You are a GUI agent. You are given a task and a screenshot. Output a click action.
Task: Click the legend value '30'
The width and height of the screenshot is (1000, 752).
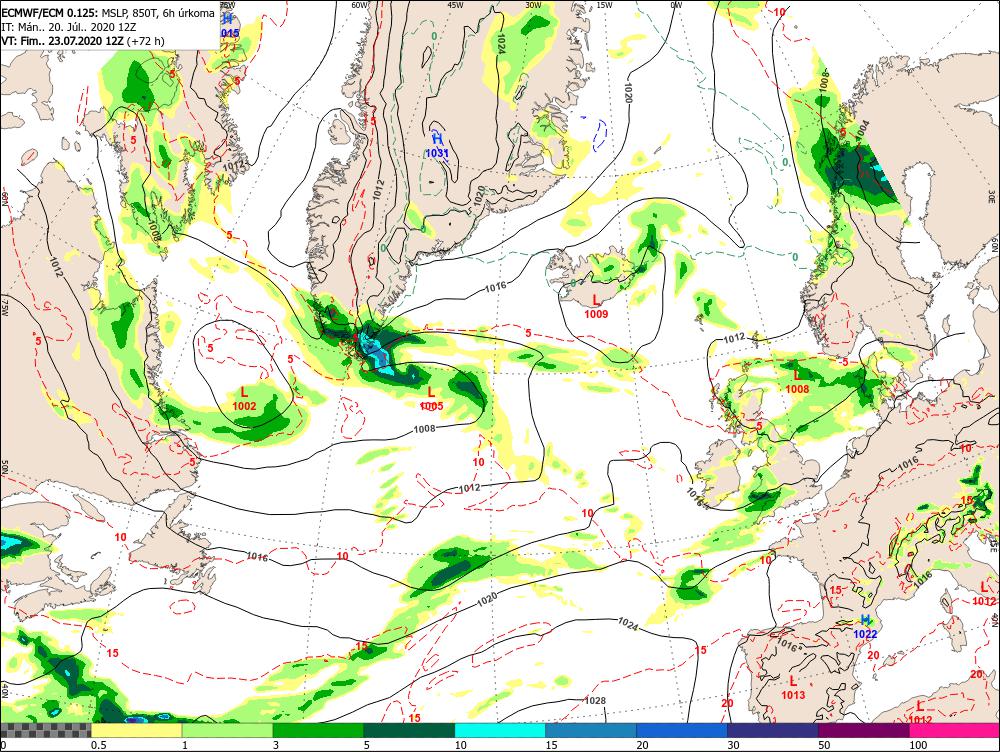point(733,745)
